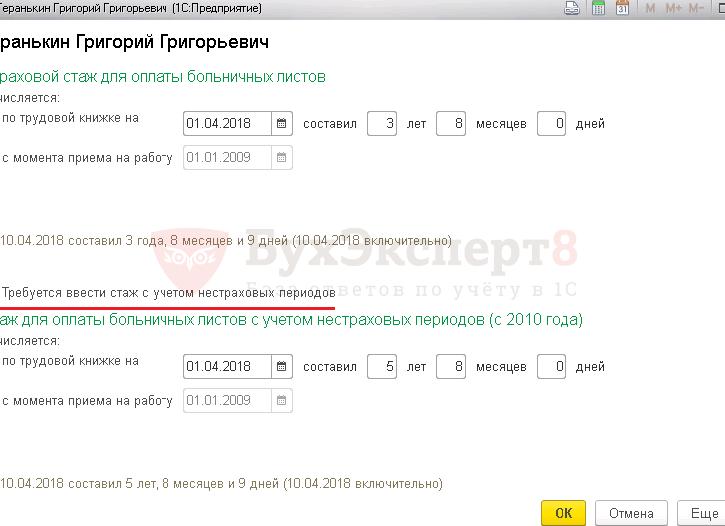The image size is (725, 526).
Task: Open date picker for upper 01.01.2009 field
Action: 282,158
